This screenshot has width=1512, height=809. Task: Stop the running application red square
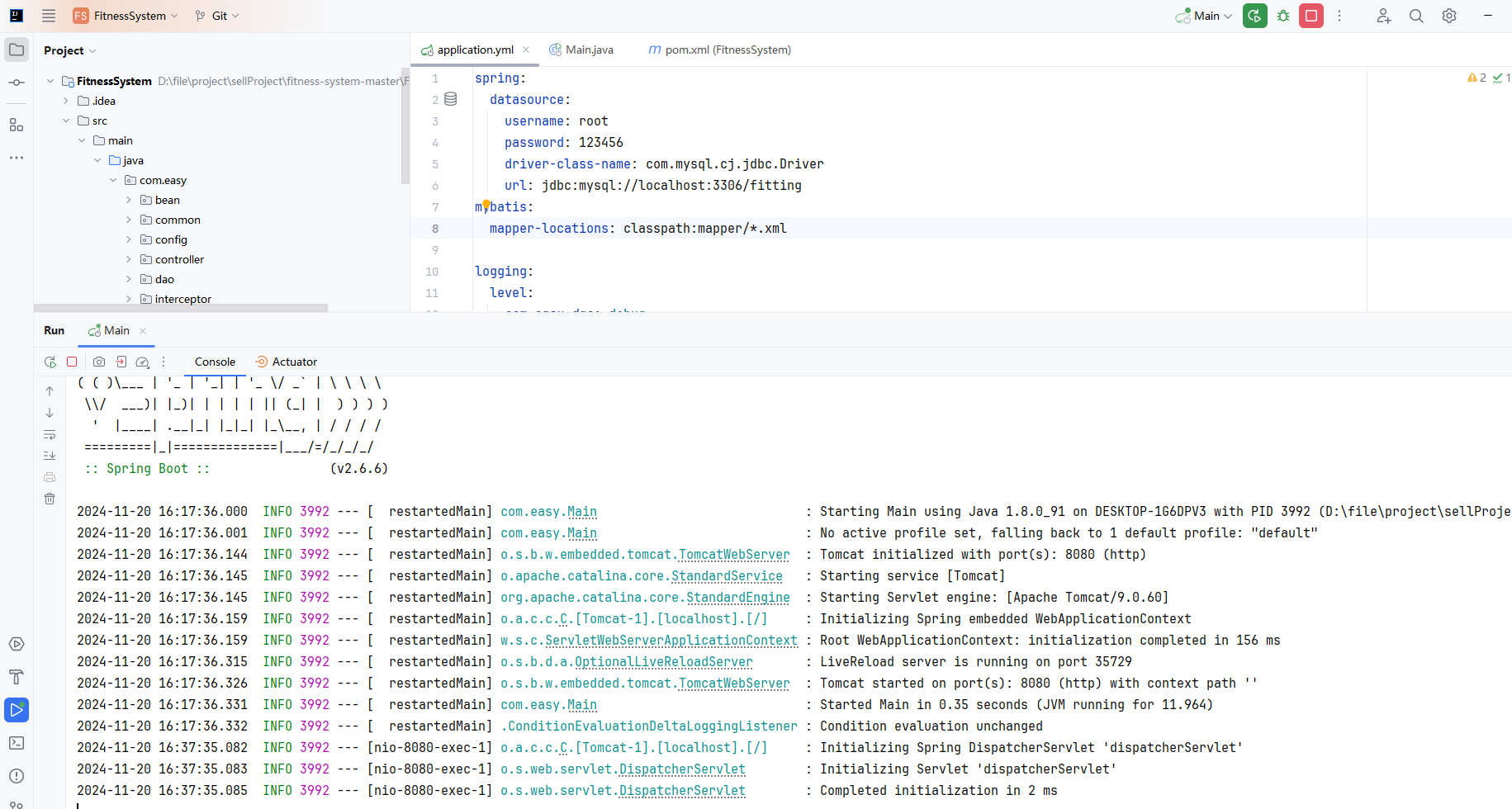(x=1311, y=16)
